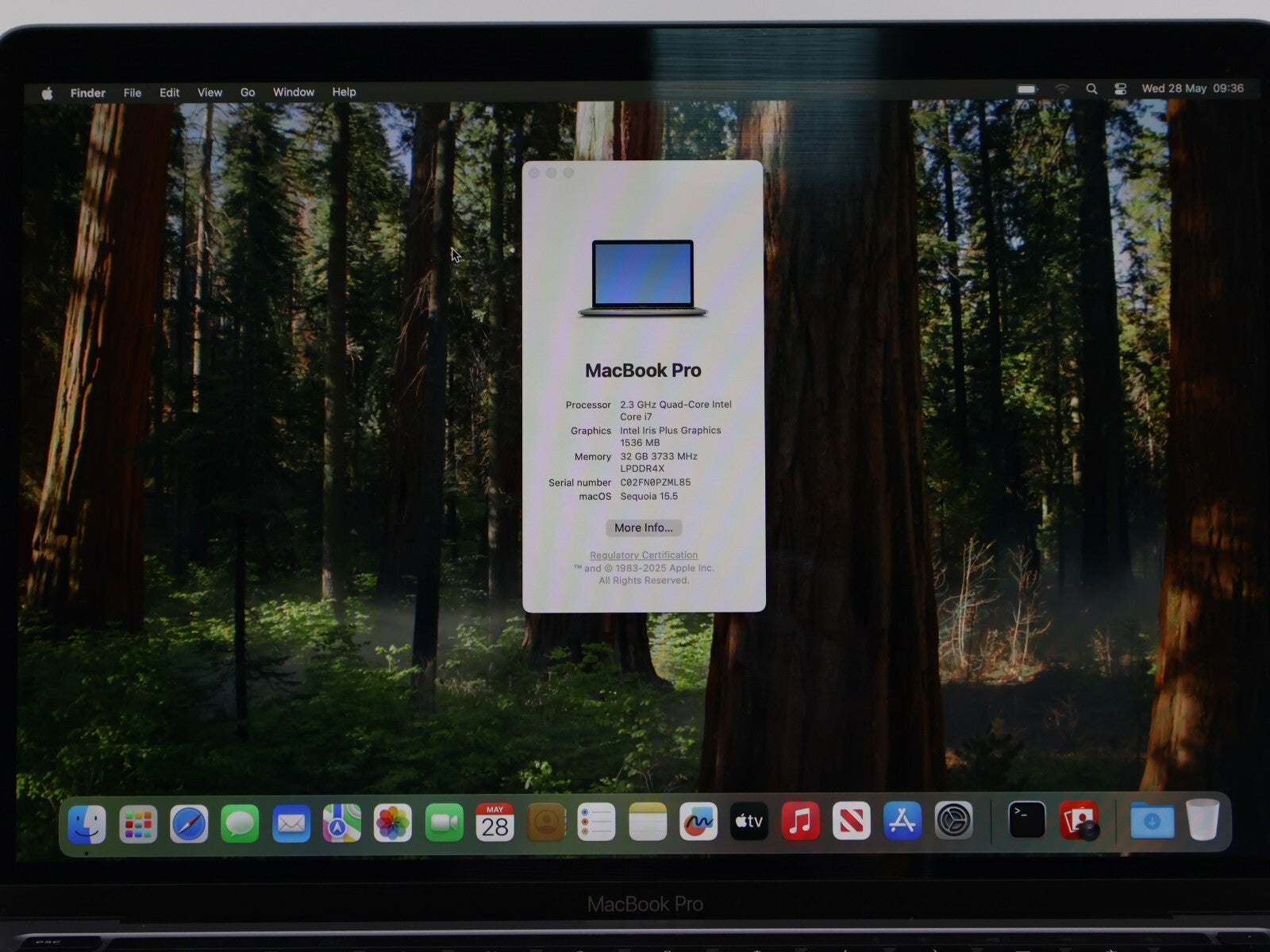
Task: Click the date and time display
Action: tap(1192, 88)
